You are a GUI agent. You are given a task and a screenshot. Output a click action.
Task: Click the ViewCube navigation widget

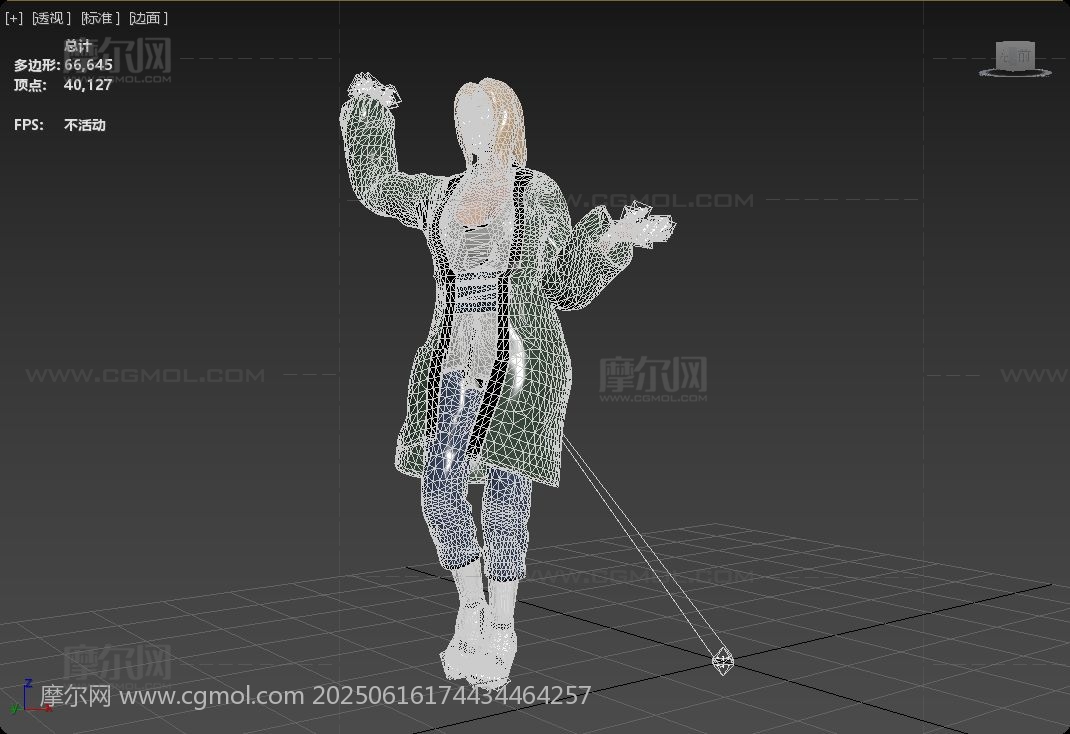pos(1015,58)
